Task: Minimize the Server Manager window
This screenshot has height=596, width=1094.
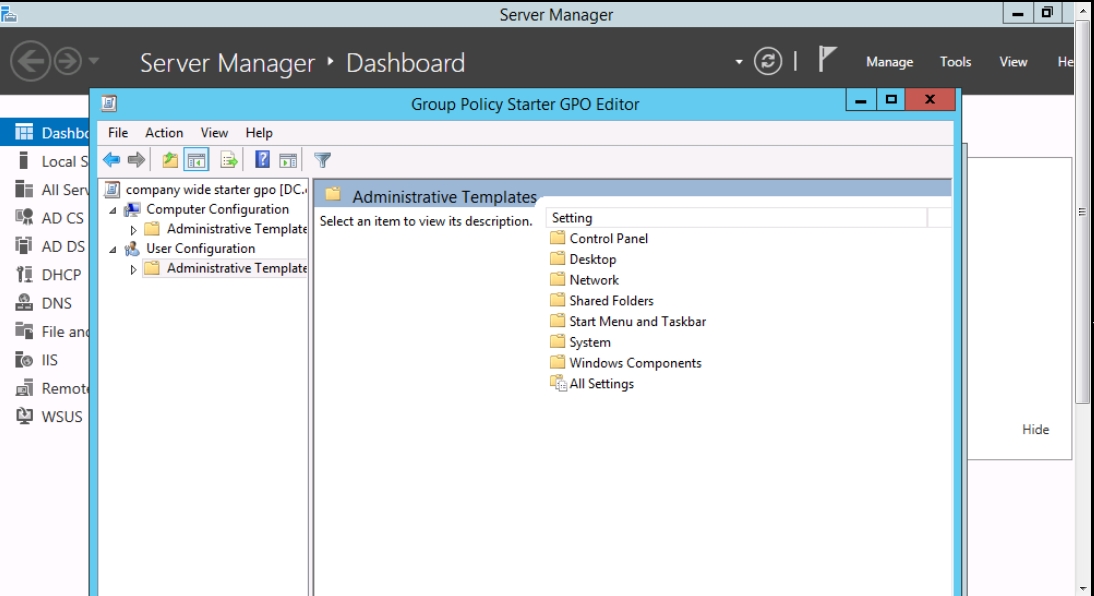Action: coord(1018,13)
